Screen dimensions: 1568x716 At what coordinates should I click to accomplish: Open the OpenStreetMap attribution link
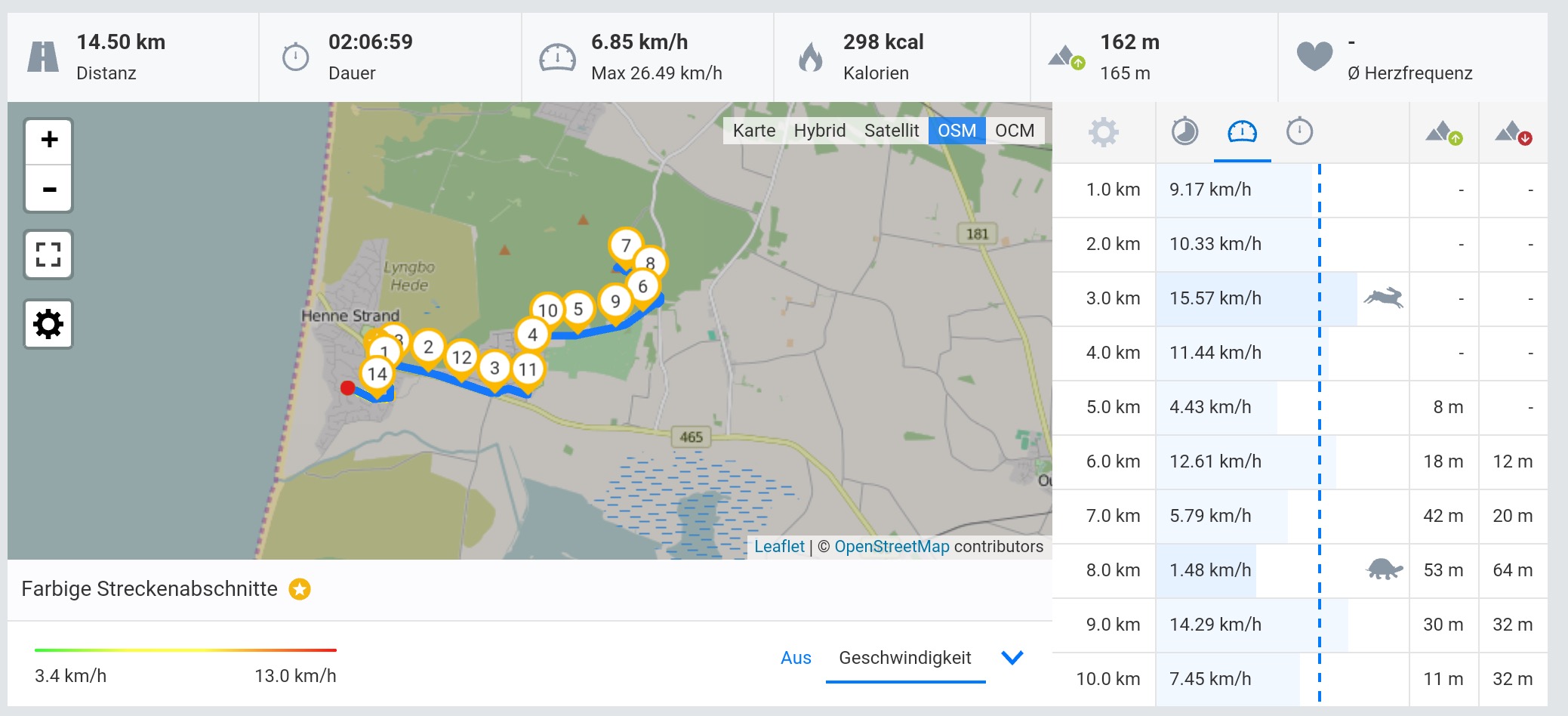pos(892,546)
